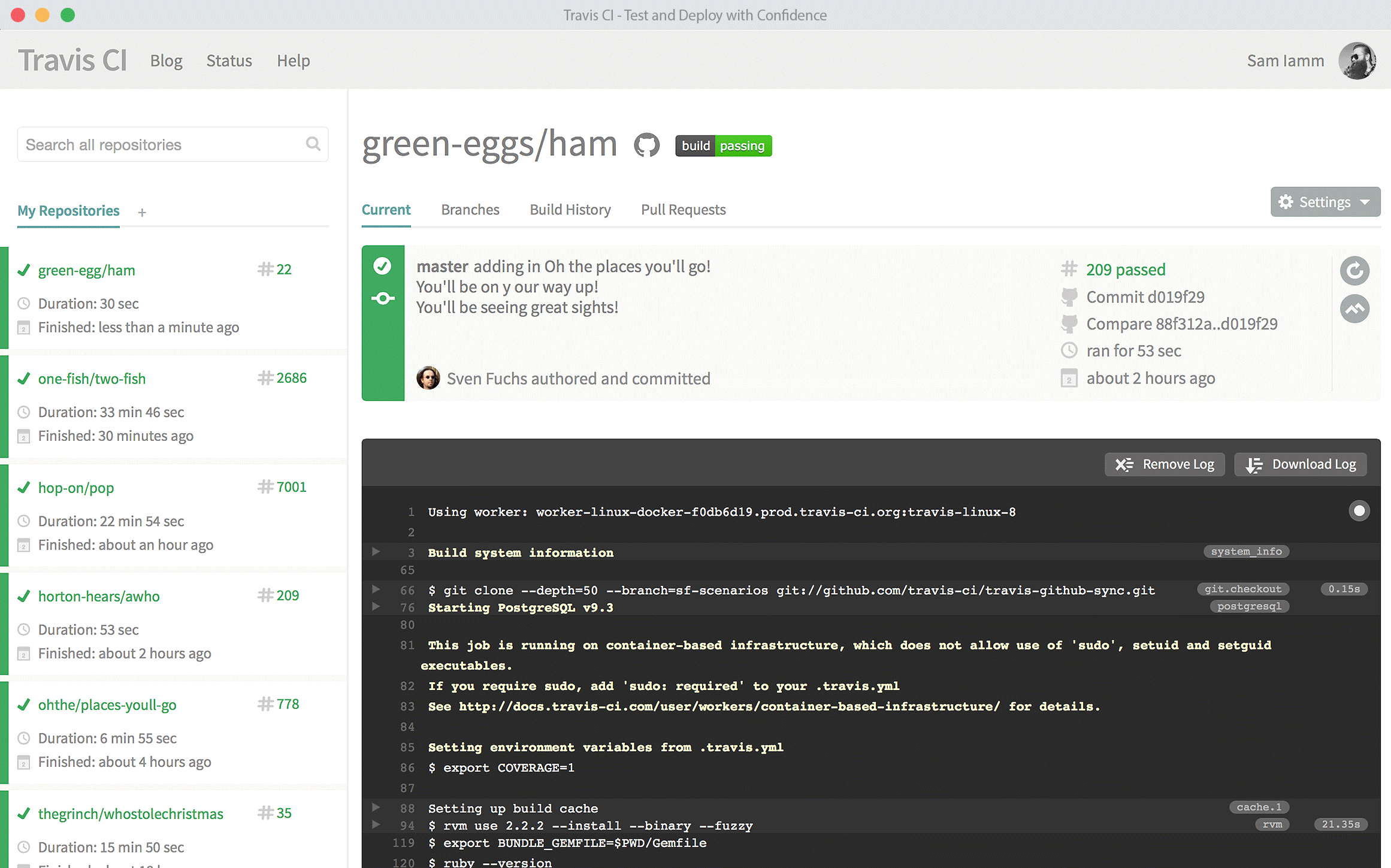Click the restart build circular arrow icon

(x=1354, y=271)
